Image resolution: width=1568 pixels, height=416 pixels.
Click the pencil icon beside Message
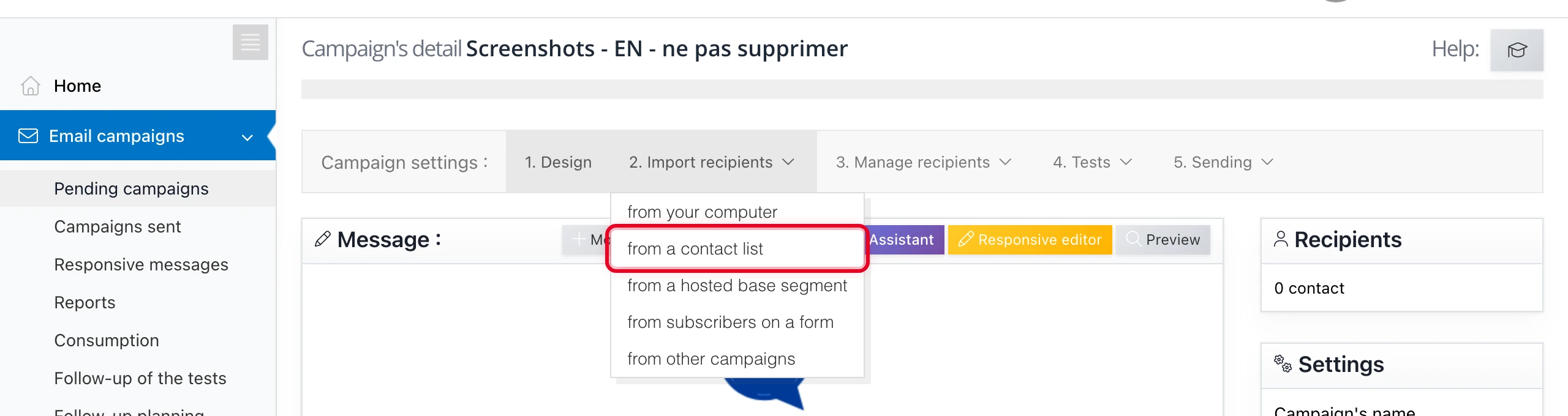323,239
